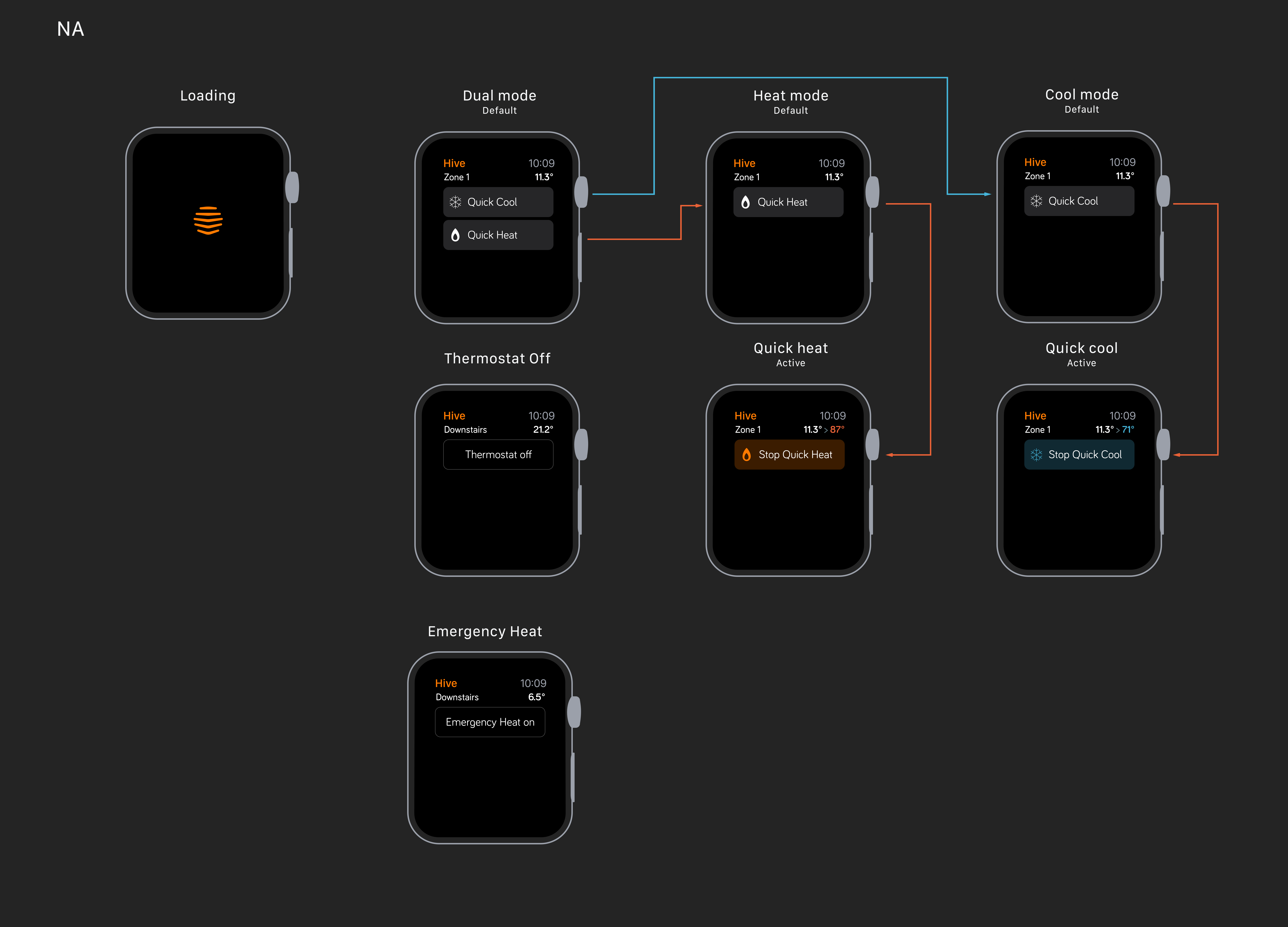Tap Stop Quick Heat button
This screenshot has width=1288, height=927.
tap(789, 455)
